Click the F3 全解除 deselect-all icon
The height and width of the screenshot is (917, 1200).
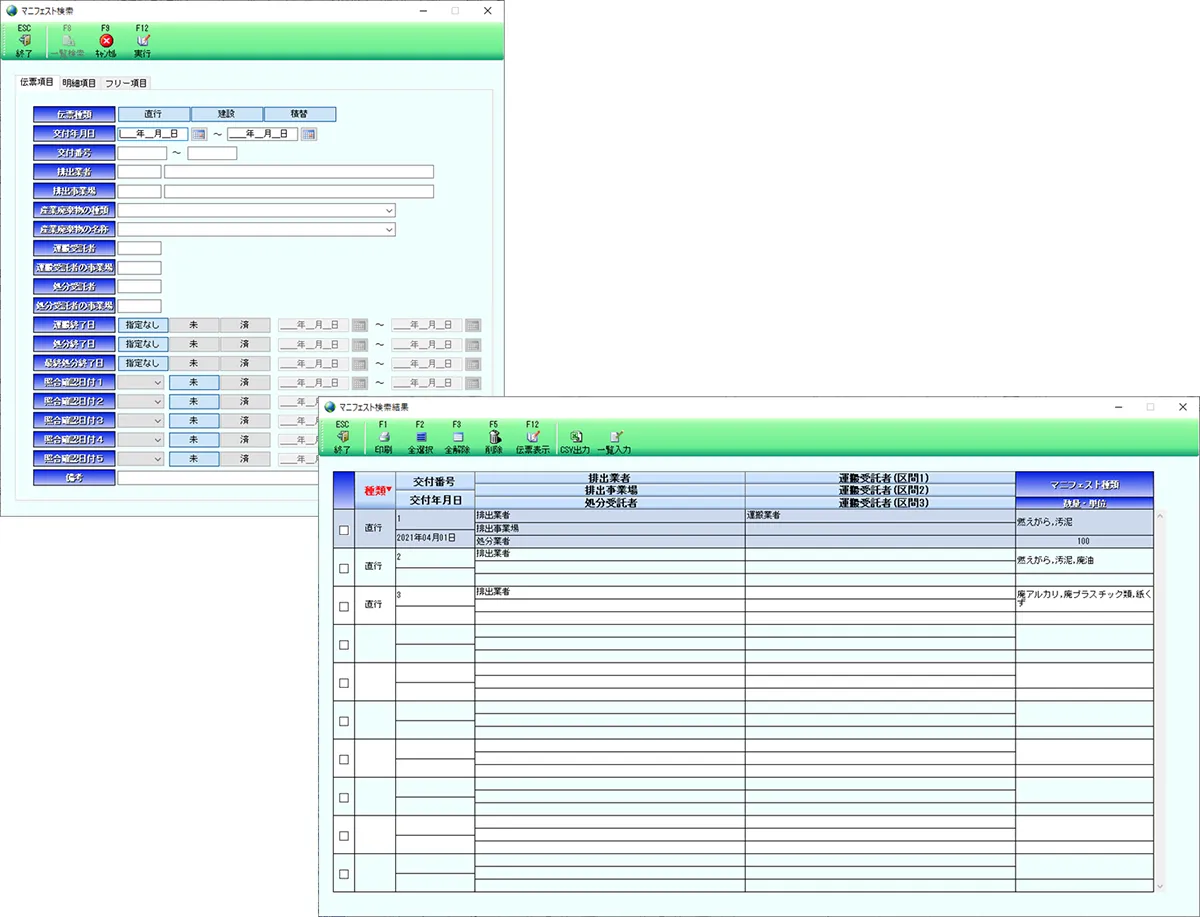(x=457, y=436)
